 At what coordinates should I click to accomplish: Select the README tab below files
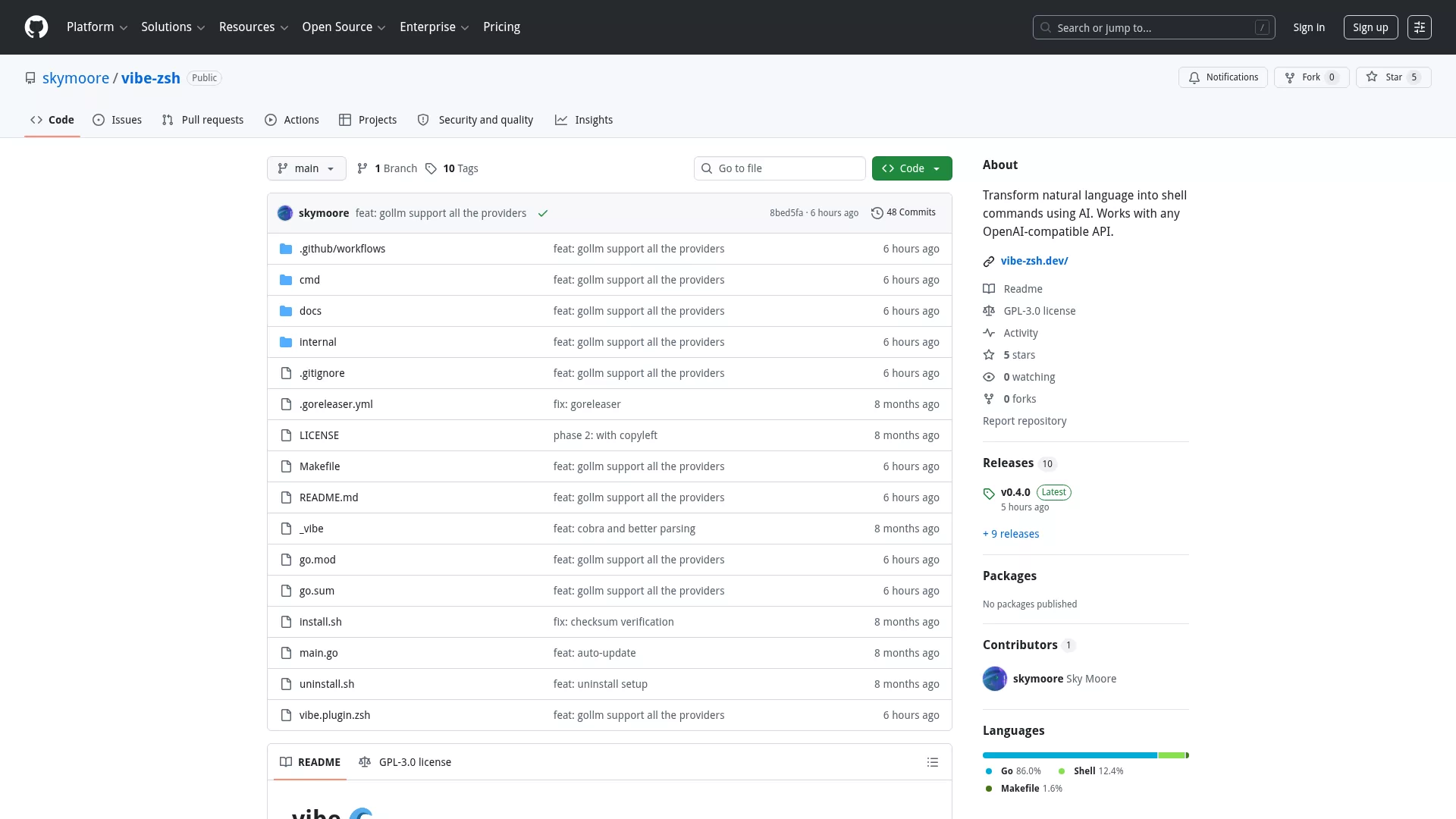pos(310,762)
